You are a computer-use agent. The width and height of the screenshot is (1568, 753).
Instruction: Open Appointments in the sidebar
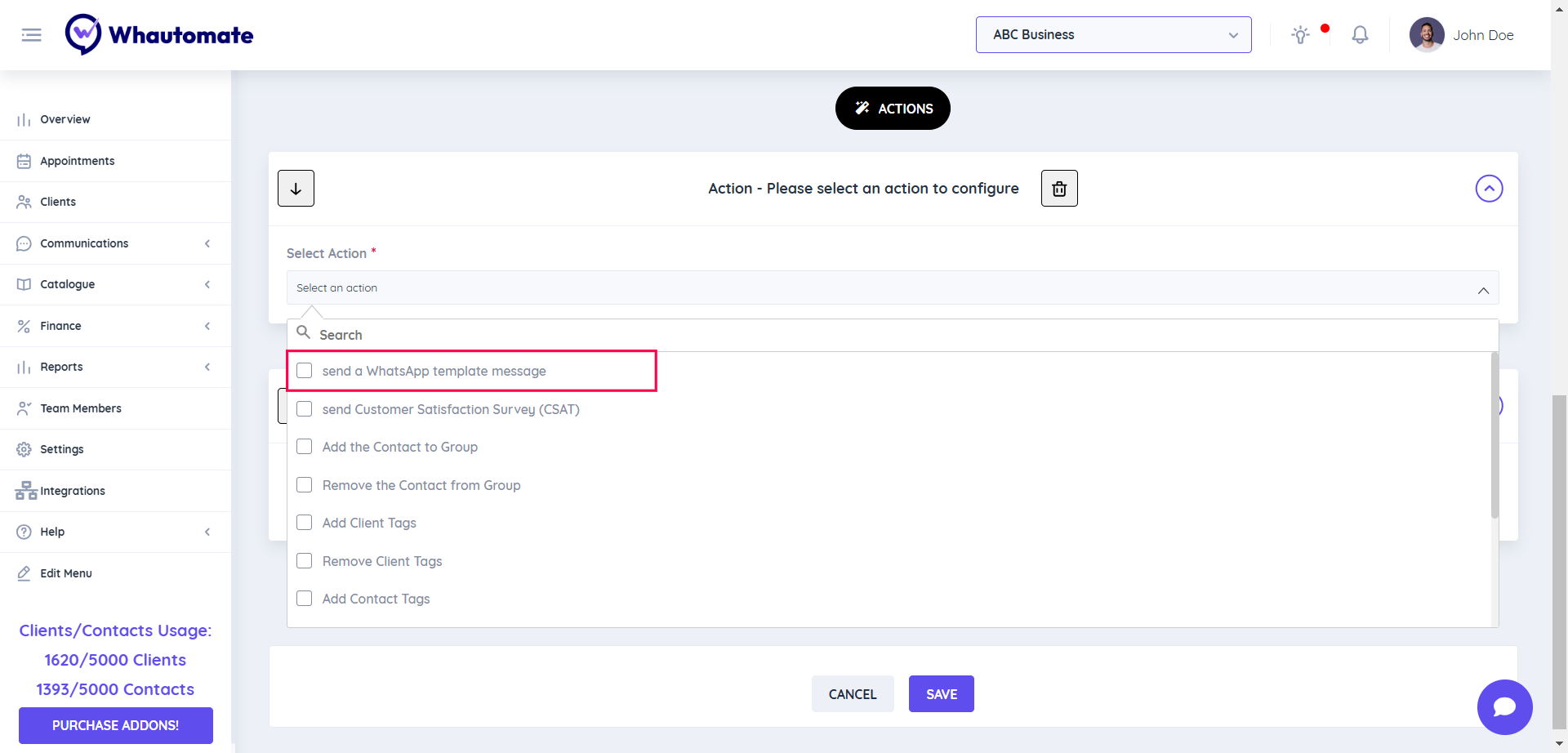tap(78, 161)
